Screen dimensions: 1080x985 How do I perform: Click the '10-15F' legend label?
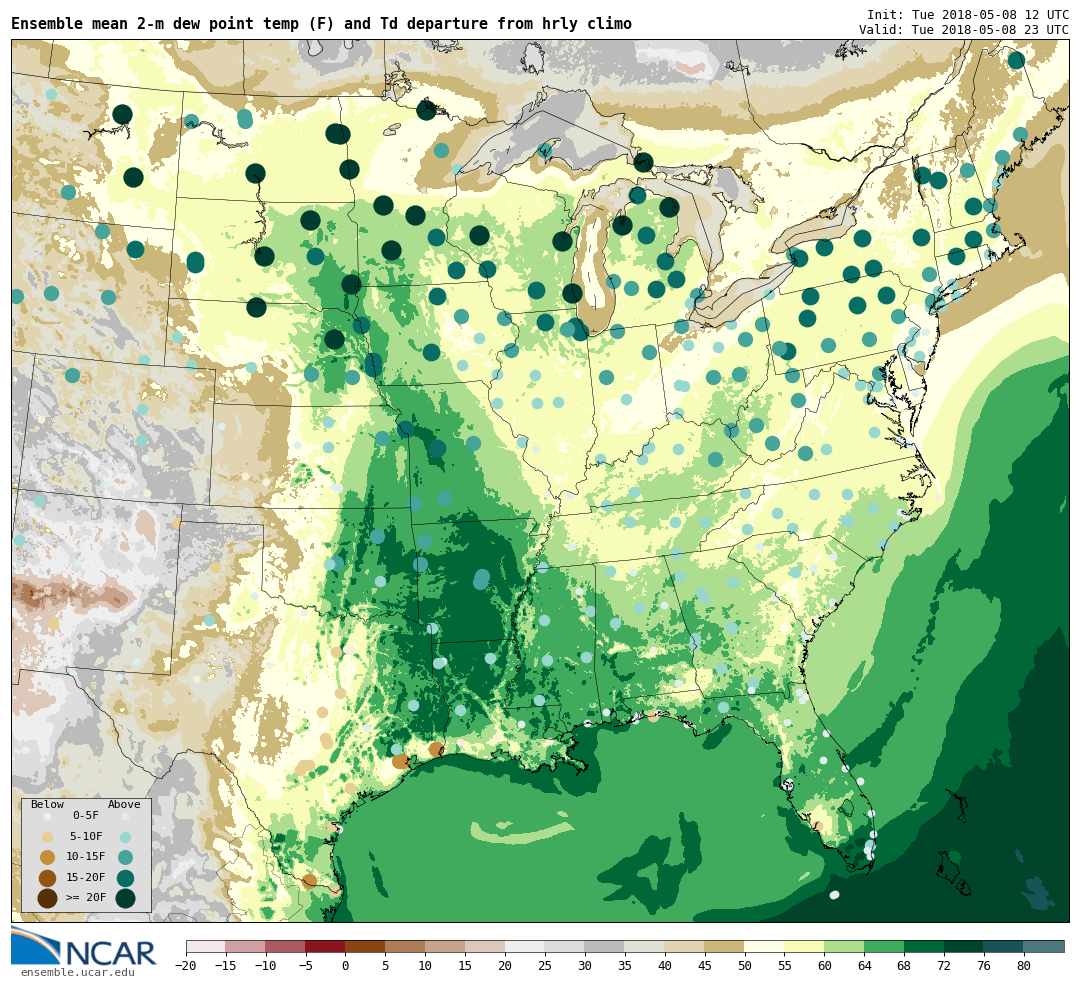86,857
